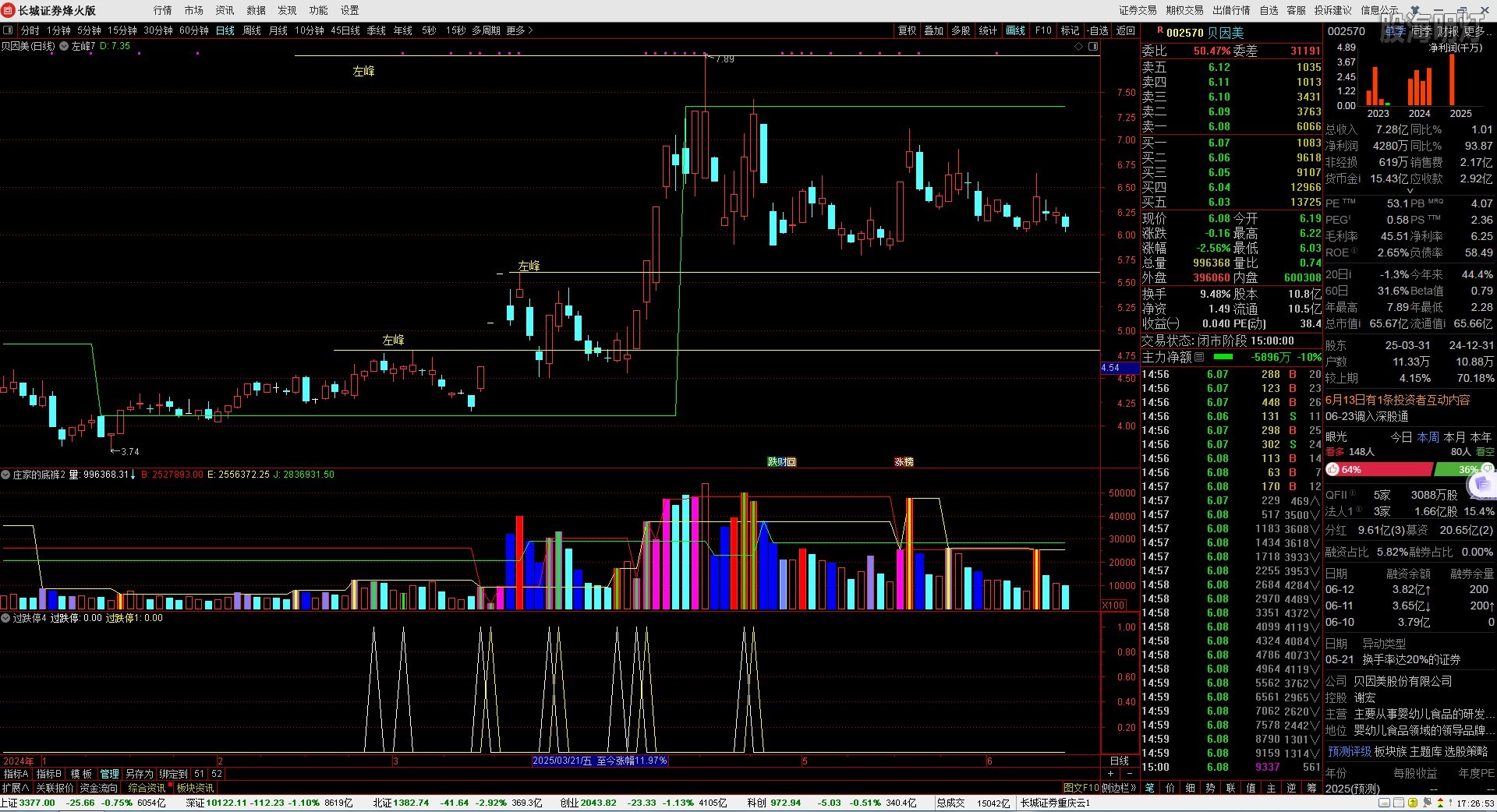
Task: Select the 值 value tab icon
Action: [x=1251, y=788]
